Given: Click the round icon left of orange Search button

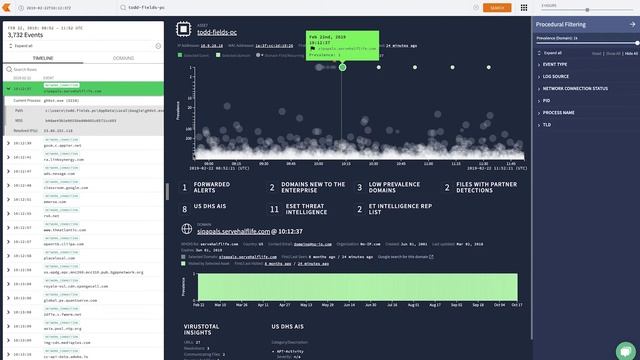Looking at the screenshot, I should point(476,7).
